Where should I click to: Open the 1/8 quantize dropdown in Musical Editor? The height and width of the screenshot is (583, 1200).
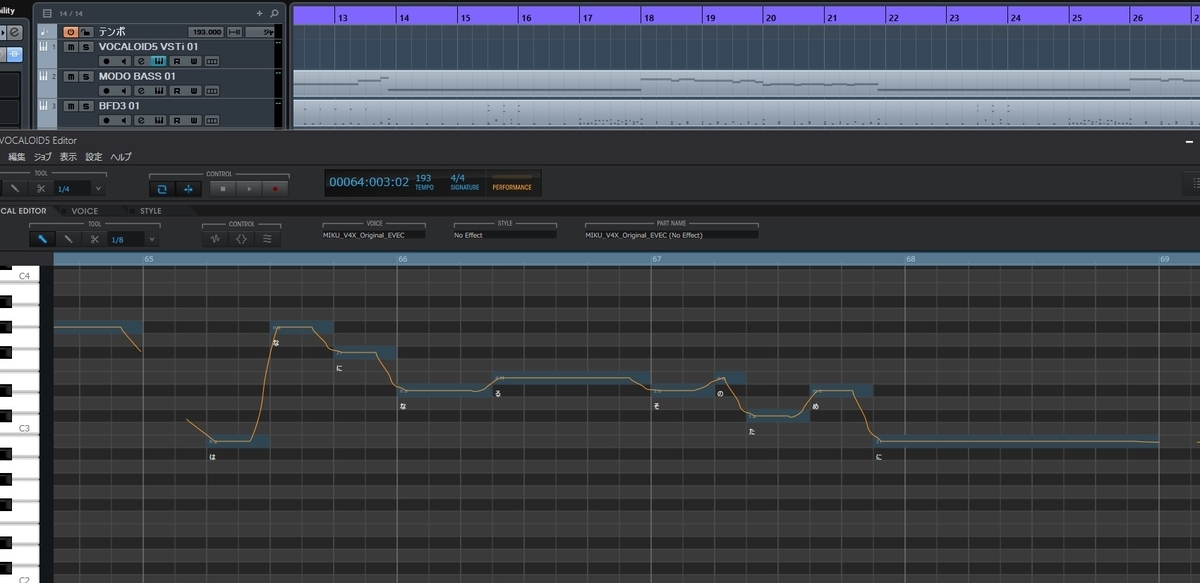pyautogui.click(x=152, y=239)
